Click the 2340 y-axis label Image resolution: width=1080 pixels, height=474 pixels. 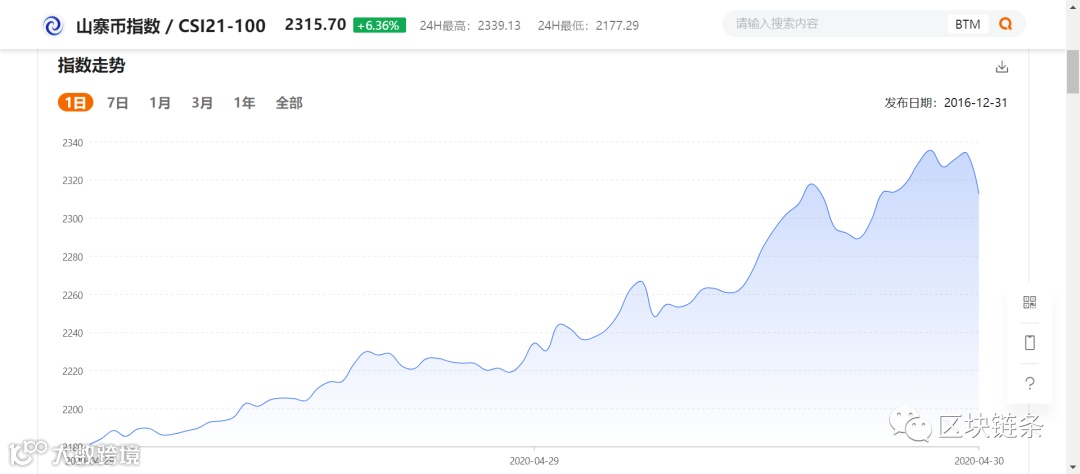(73, 143)
